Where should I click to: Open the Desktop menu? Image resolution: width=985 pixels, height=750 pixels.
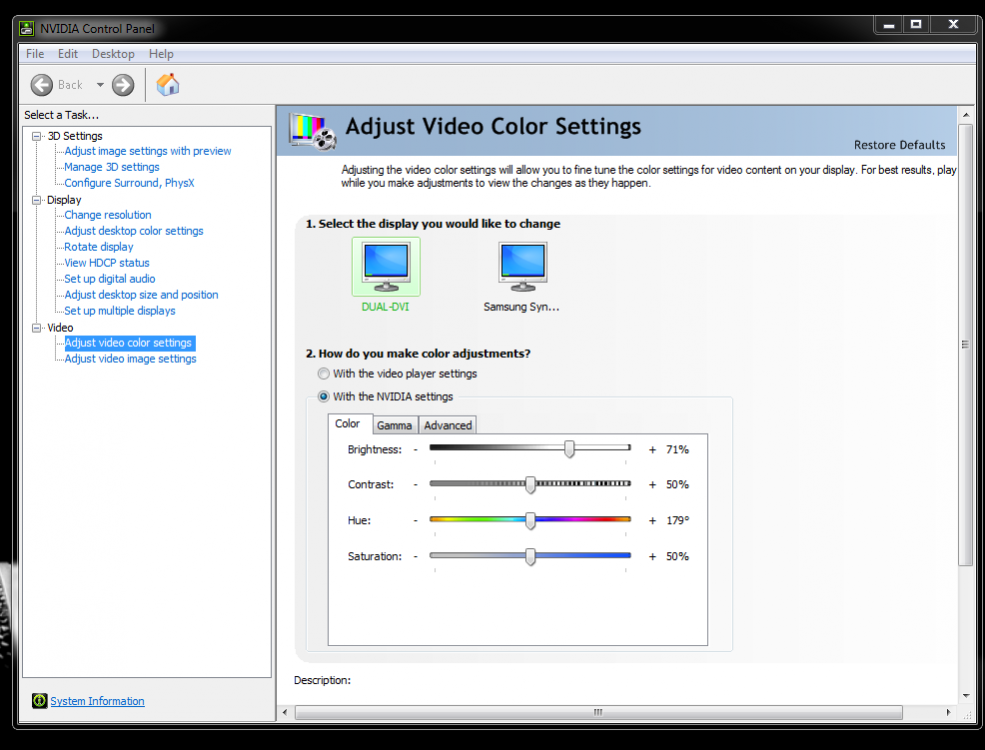113,54
